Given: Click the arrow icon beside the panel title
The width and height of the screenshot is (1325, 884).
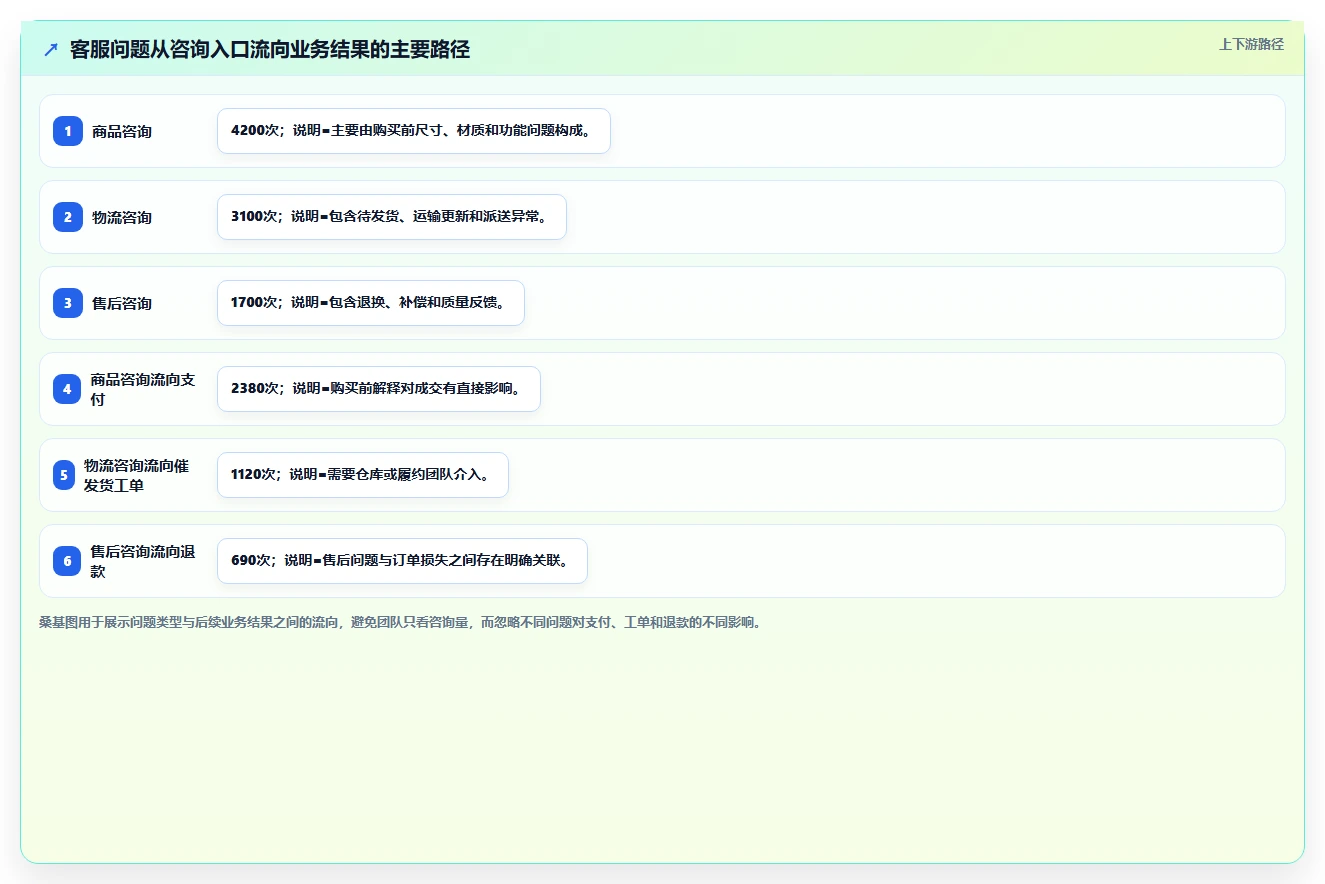Looking at the screenshot, I should click(51, 49).
